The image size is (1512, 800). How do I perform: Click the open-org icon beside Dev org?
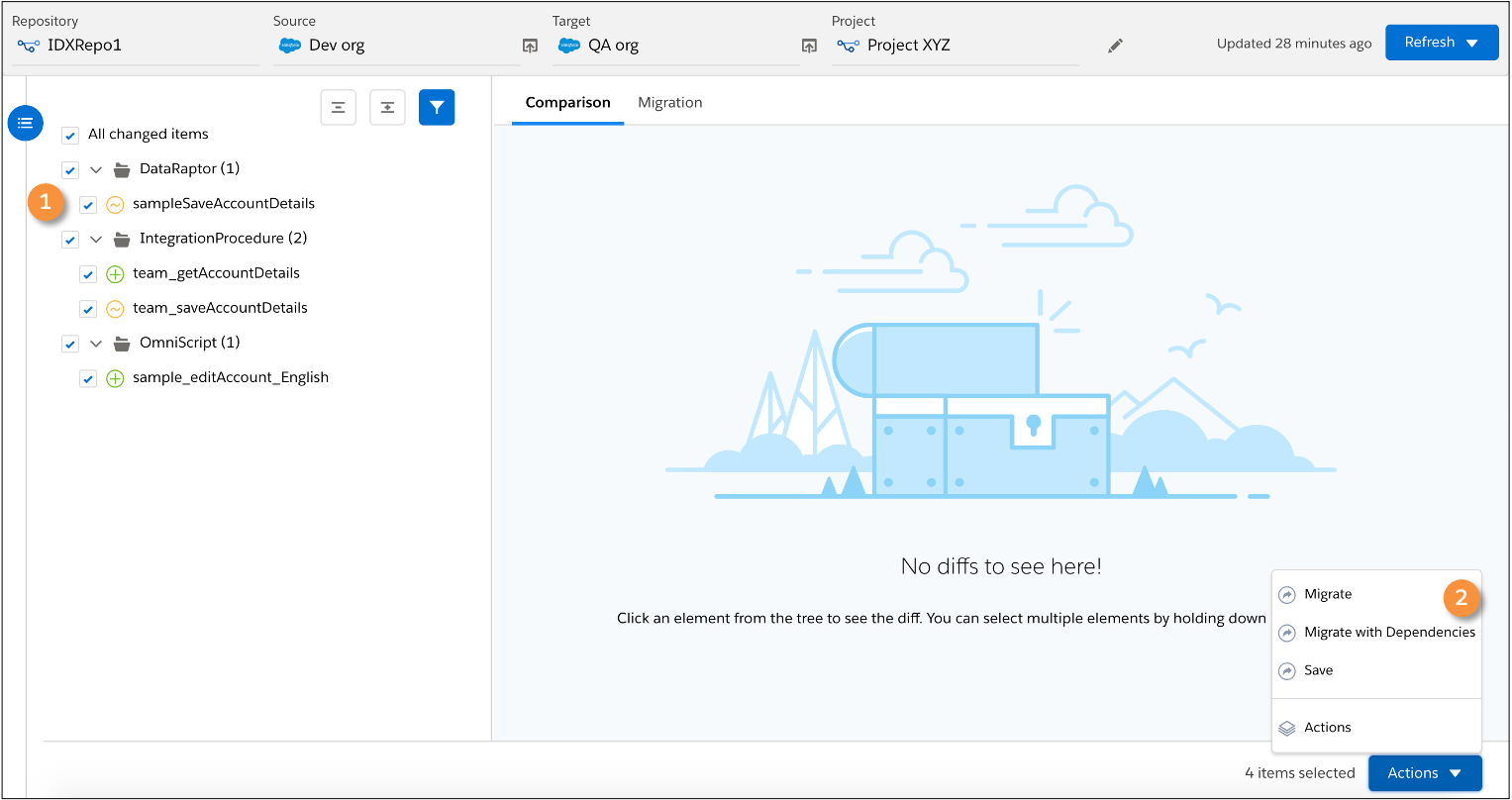coord(531,45)
